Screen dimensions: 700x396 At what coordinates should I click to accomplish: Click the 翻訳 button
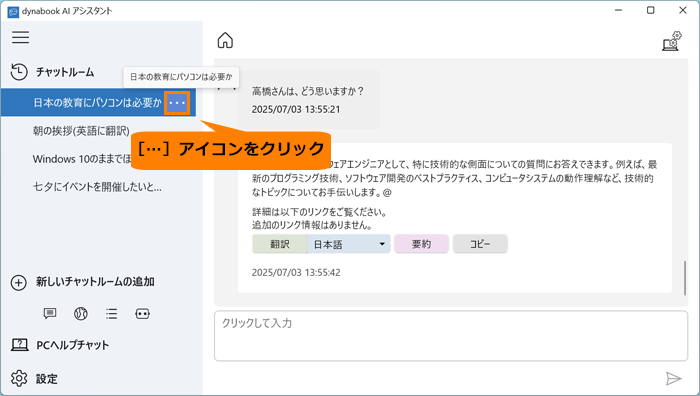pyautogui.click(x=280, y=244)
